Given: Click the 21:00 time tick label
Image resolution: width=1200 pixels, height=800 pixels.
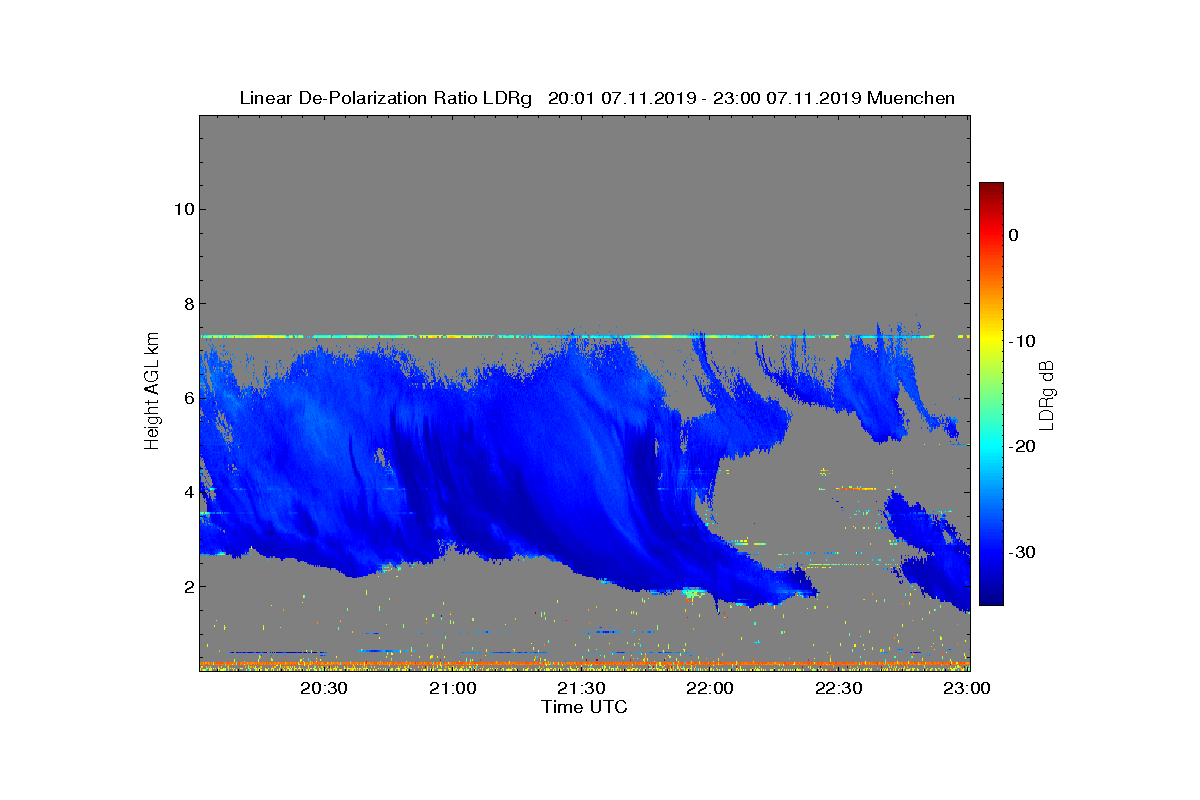Looking at the screenshot, I should (453, 688).
